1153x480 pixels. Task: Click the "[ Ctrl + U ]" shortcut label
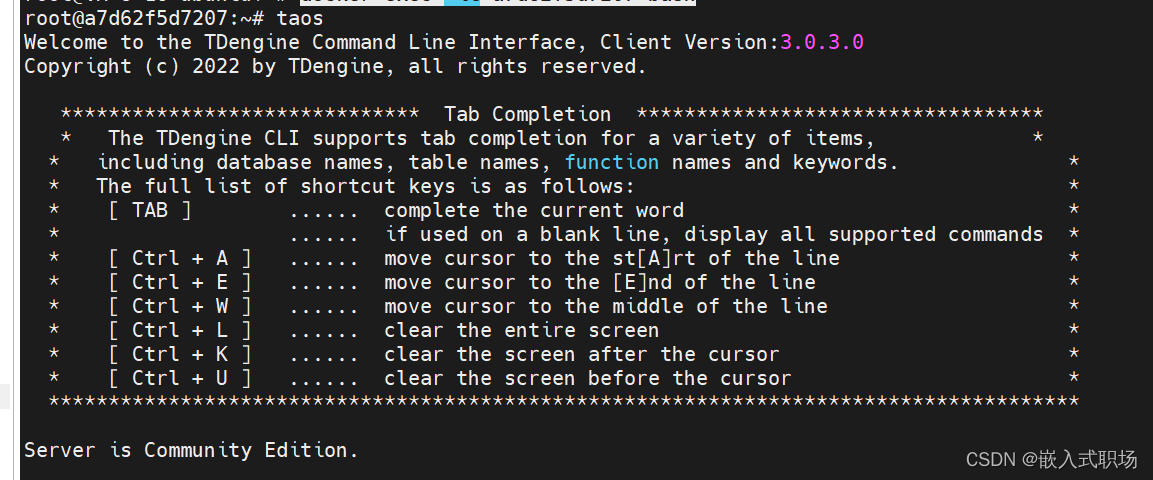click(180, 379)
